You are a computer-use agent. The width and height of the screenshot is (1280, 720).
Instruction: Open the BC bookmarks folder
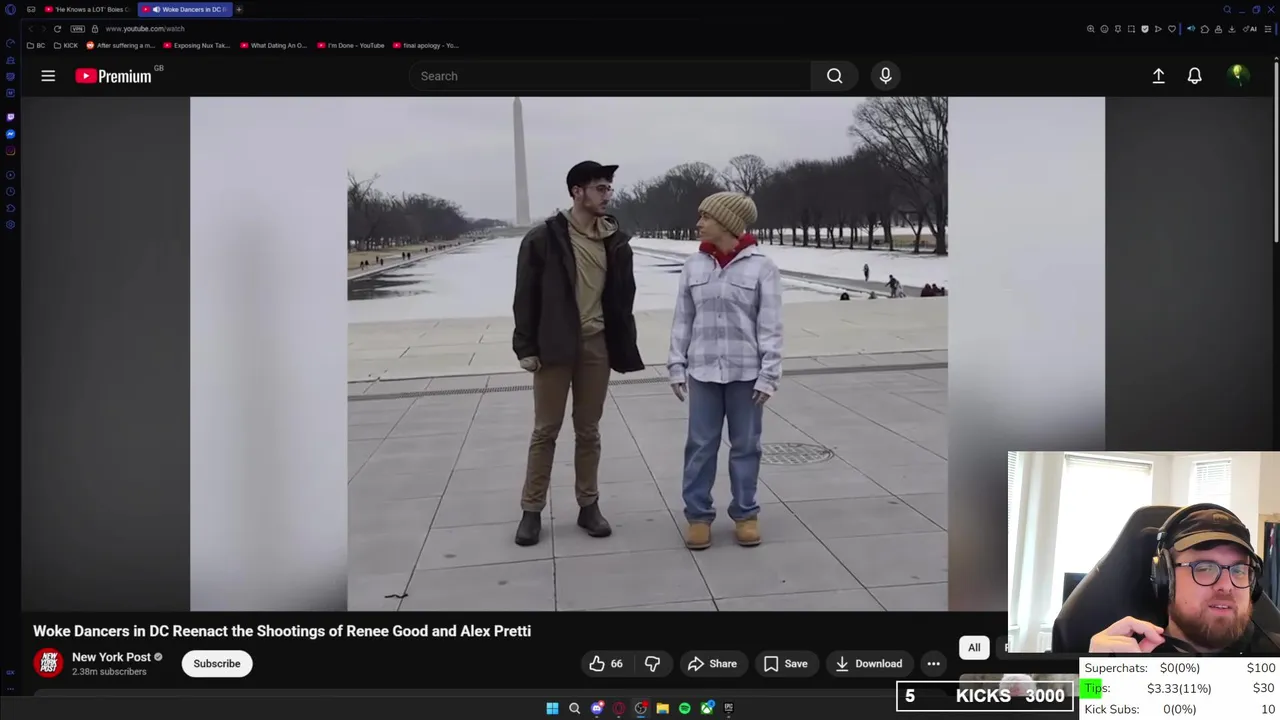(x=36, y=45)
